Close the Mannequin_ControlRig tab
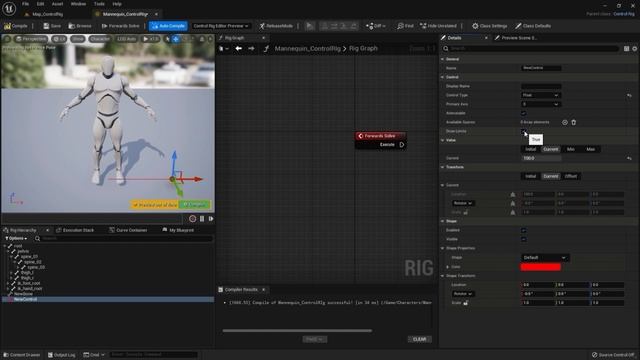Image resolution: width=640 pixels, height=360 pixels. [156, 14]
